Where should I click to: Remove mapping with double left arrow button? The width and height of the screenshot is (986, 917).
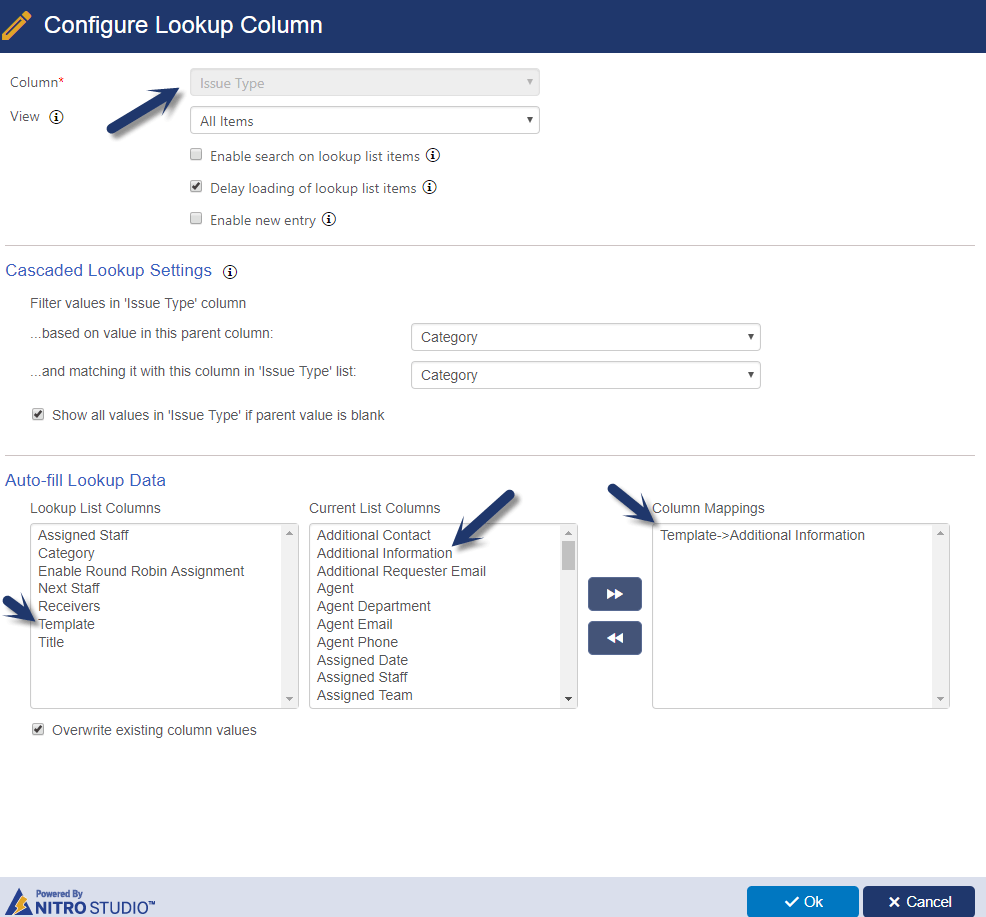(614, 638)
